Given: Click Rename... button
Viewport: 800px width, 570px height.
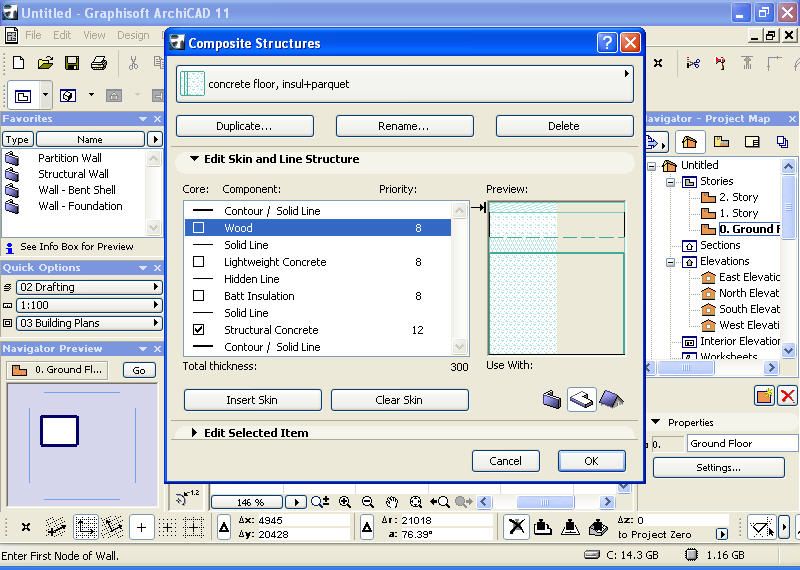Looking at the screenshot, I should pyautogui.click(x=405, y=126).
